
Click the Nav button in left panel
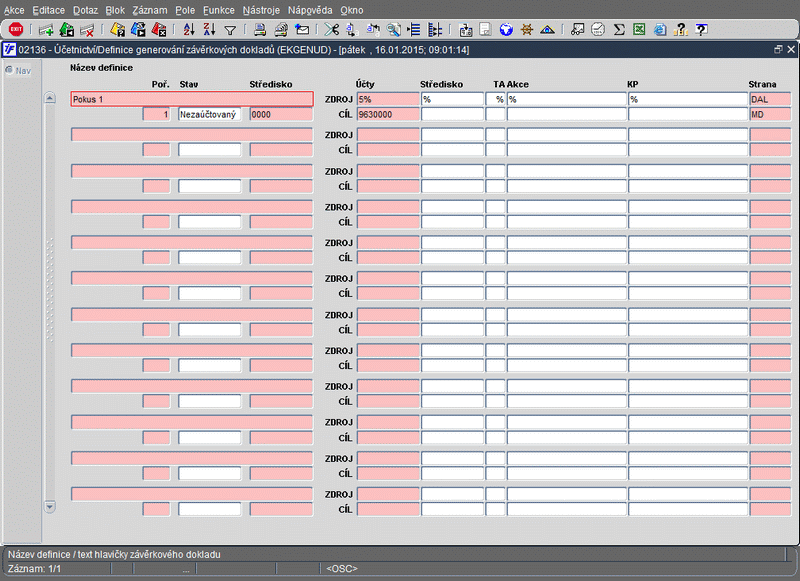18,70
